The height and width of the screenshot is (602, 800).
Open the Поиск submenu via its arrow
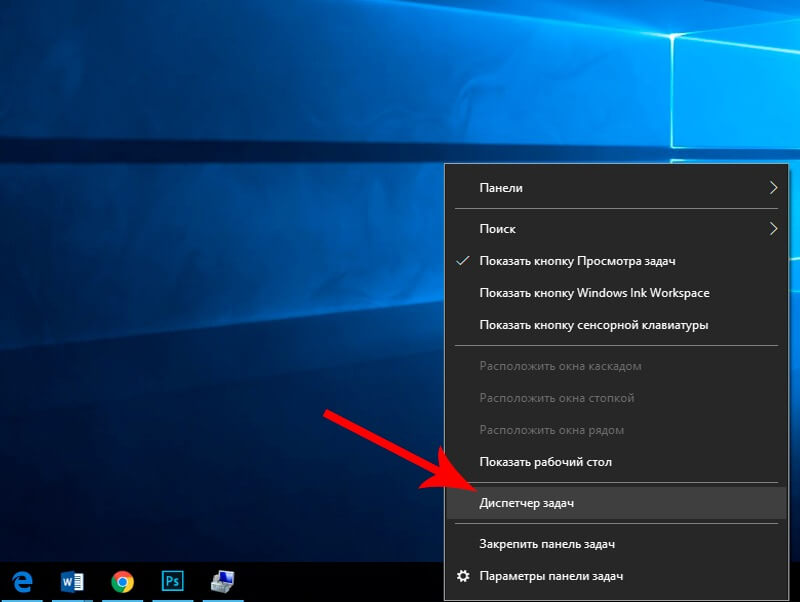(775, 228)
